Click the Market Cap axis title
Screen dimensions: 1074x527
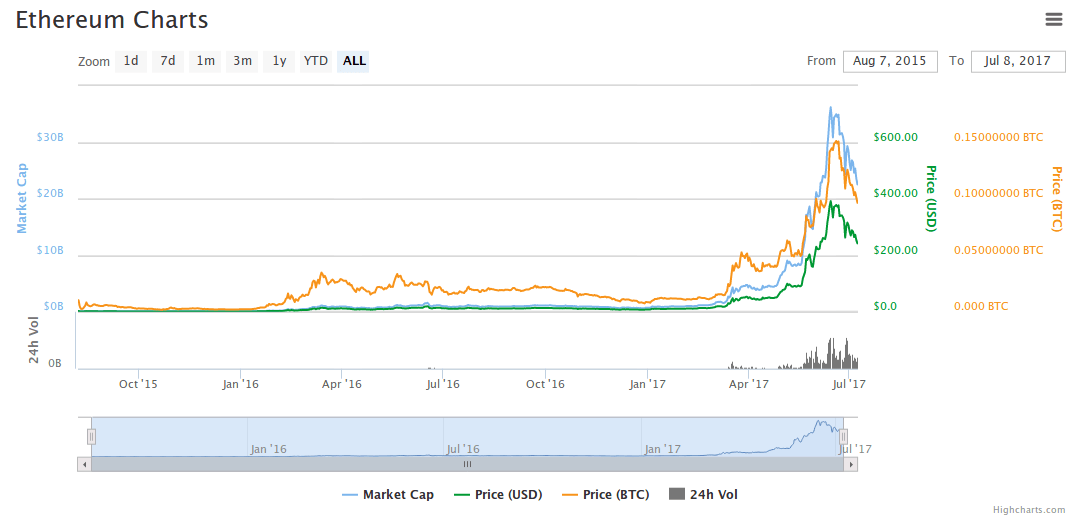tap(23, 198)
